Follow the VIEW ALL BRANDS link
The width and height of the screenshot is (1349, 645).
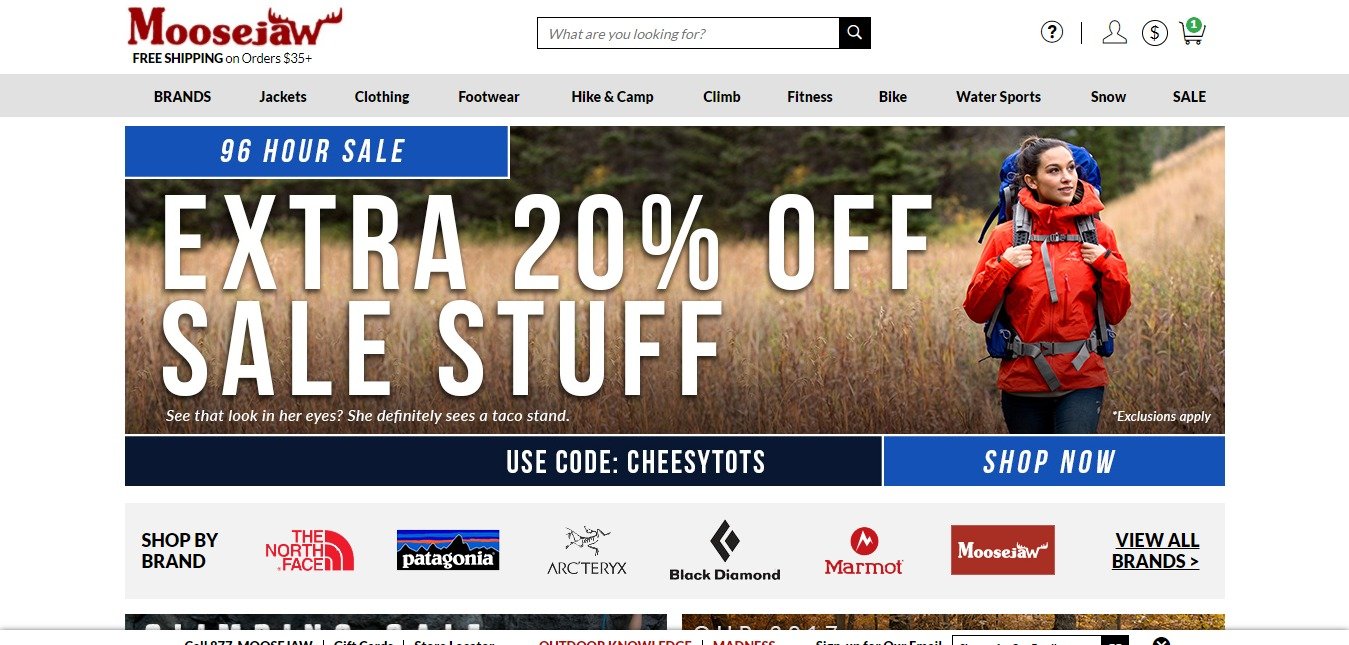point(1156,550)
